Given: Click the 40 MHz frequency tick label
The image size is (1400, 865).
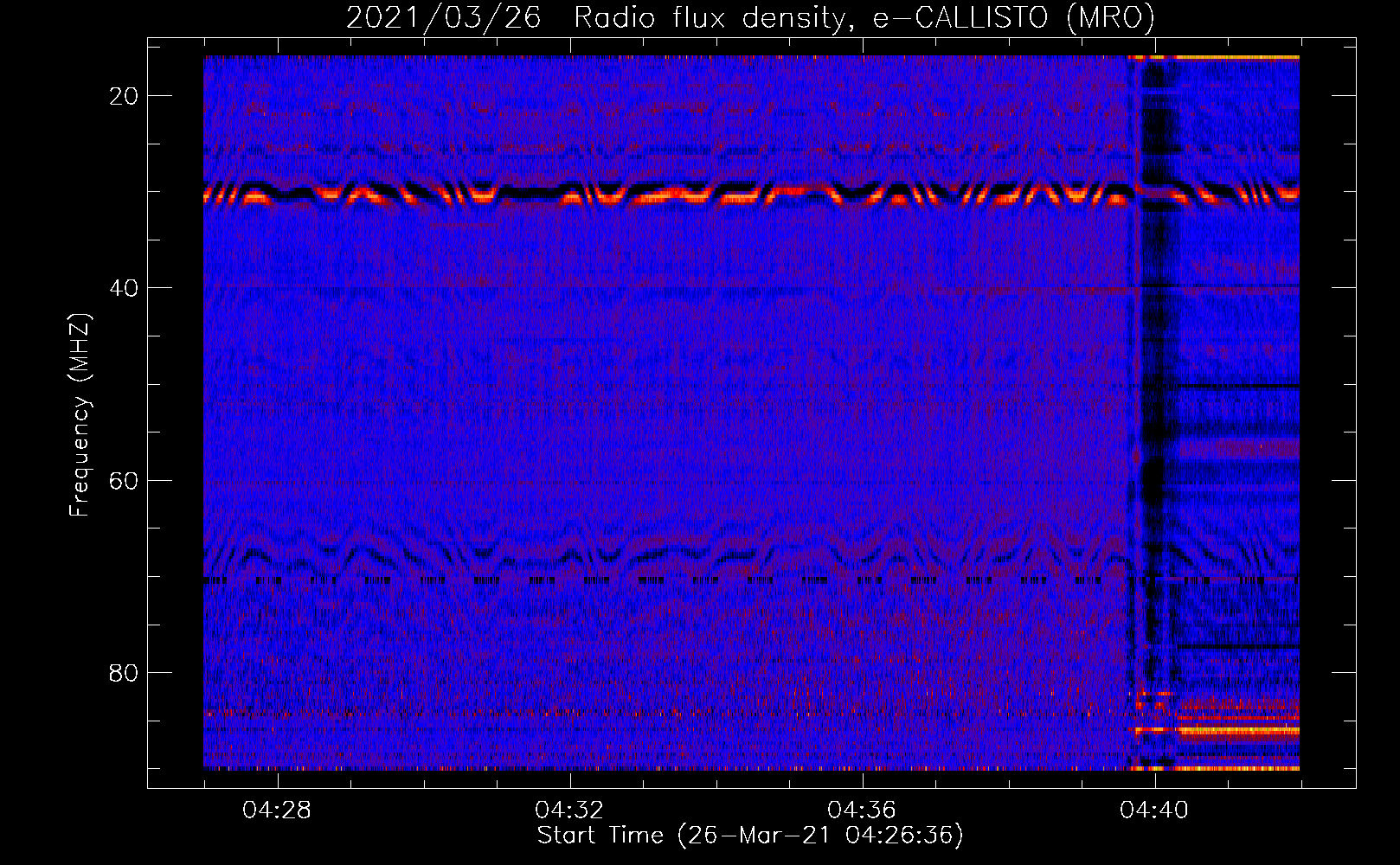Looking at the screenshot, I should 124,288.
